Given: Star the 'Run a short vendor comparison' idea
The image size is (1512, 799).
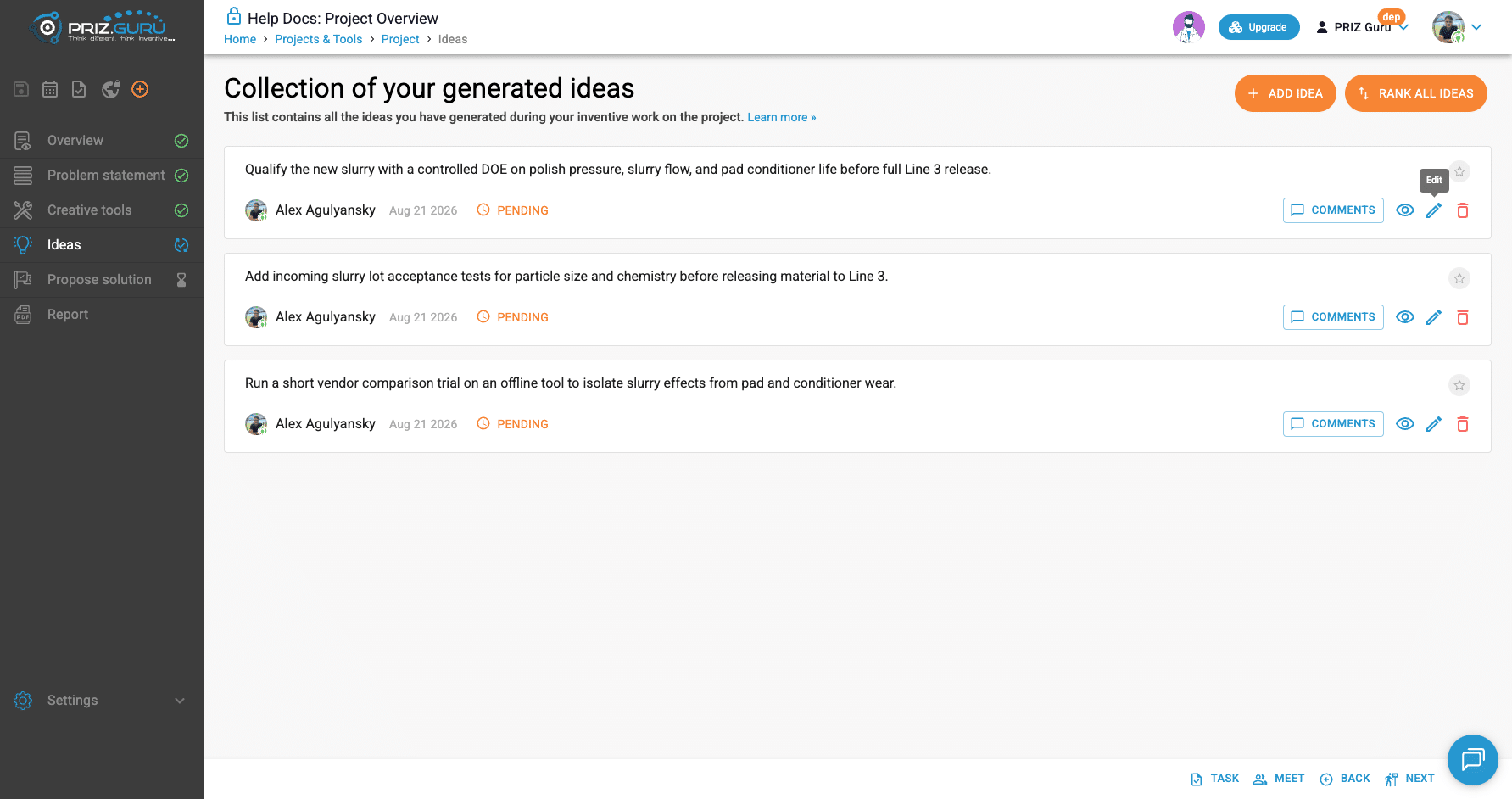Looking at the screenshot, I should click(1459, 385).
